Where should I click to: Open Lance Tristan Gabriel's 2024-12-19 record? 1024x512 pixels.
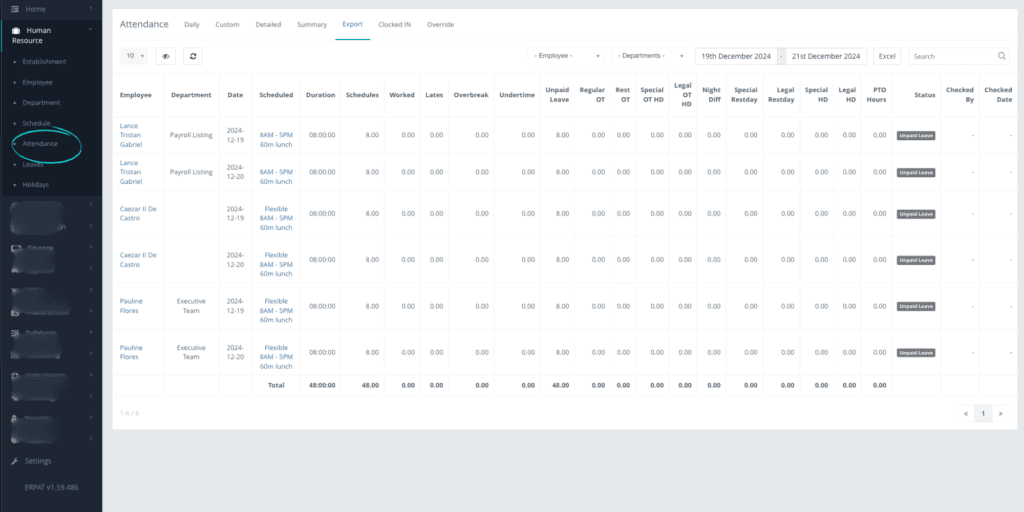click(131, 135)
